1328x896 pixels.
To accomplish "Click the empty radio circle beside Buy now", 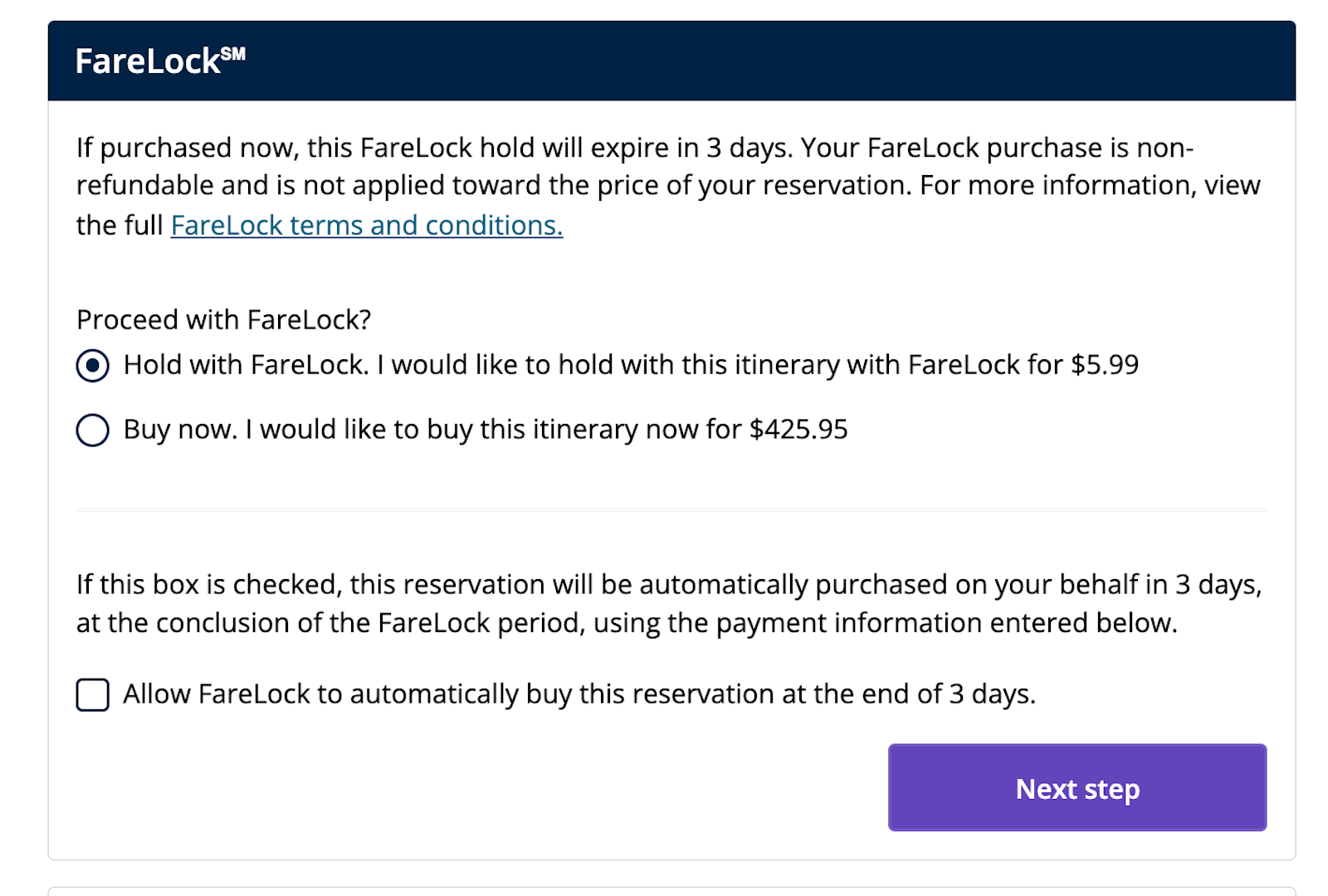I will 93,430.
